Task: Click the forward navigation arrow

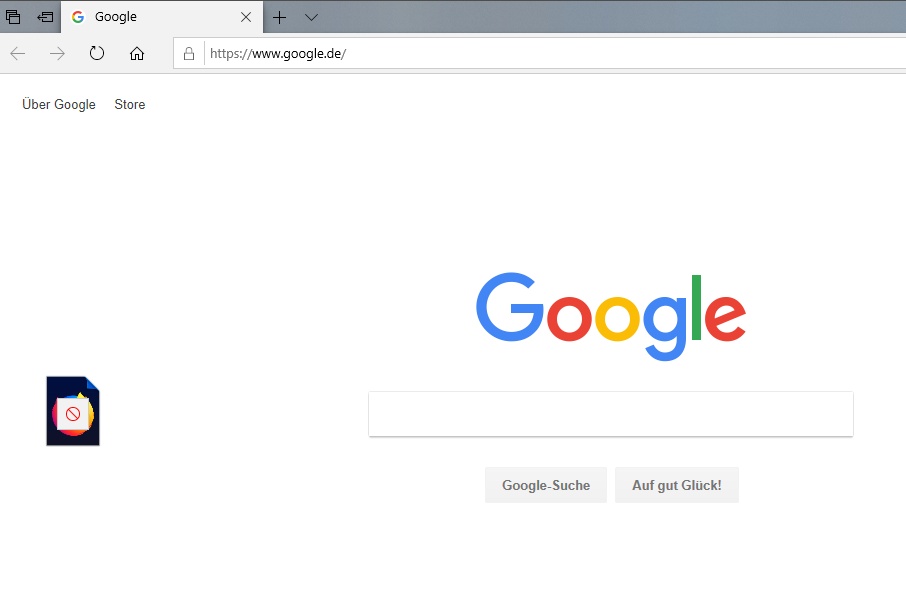Action: coord(57,54)
